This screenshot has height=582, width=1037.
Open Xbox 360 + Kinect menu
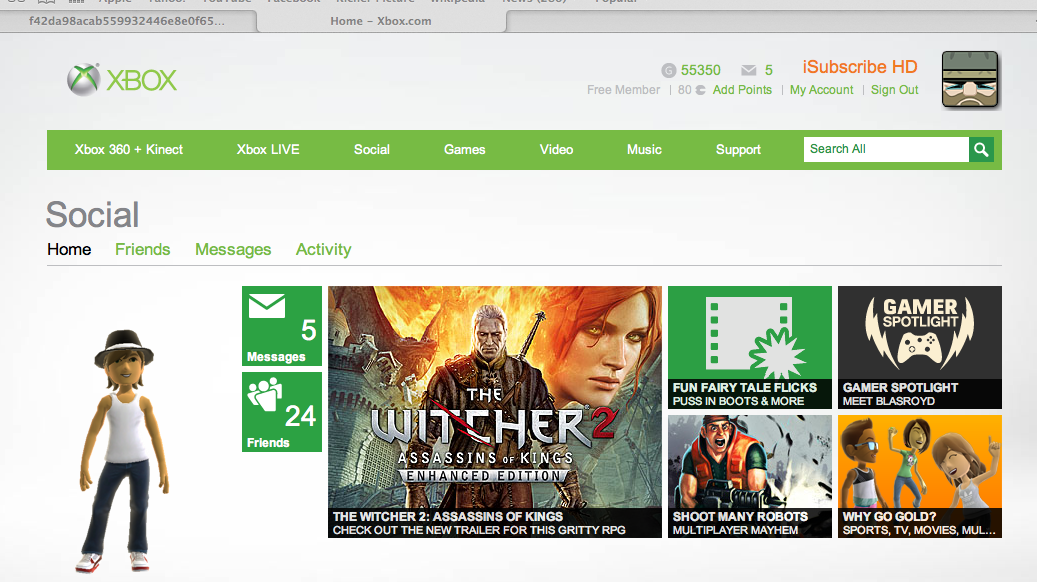tap(128, 149)
